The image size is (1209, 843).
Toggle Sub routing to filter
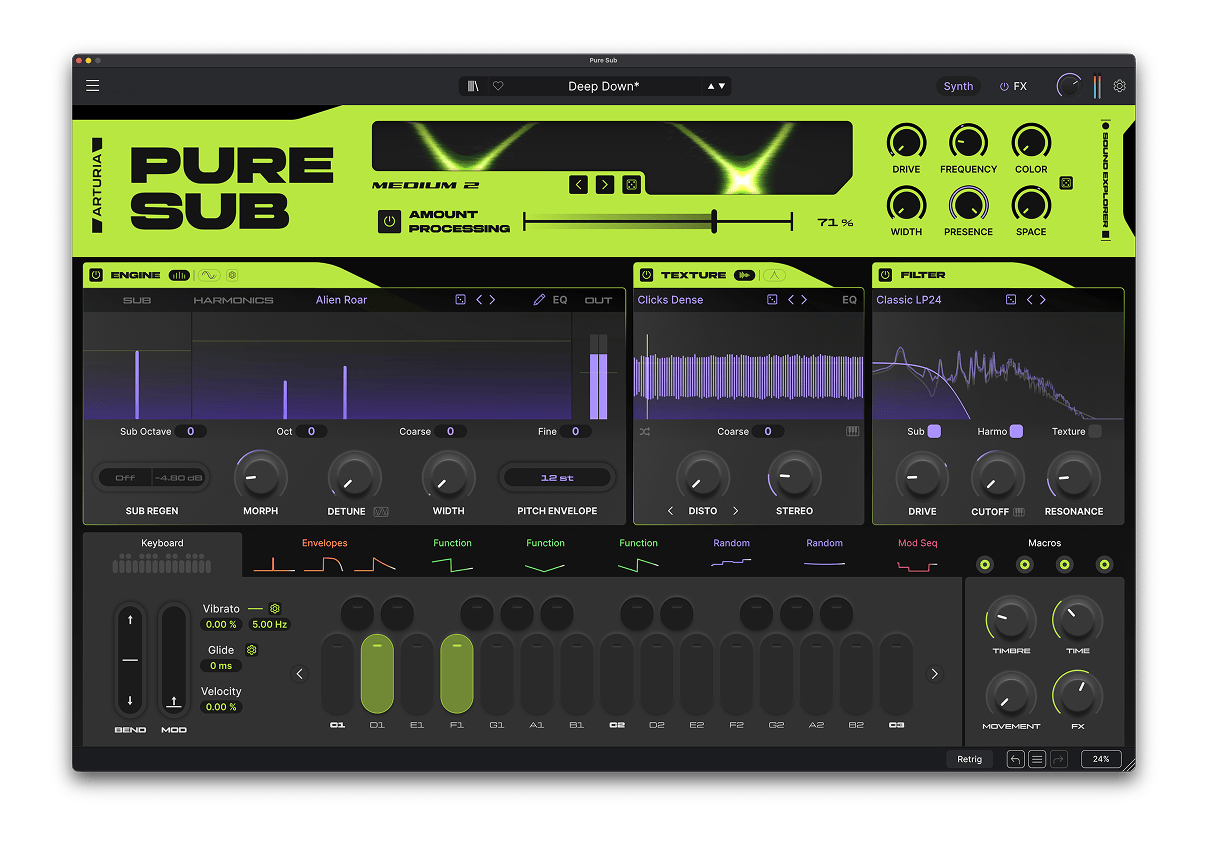(934, 432)
